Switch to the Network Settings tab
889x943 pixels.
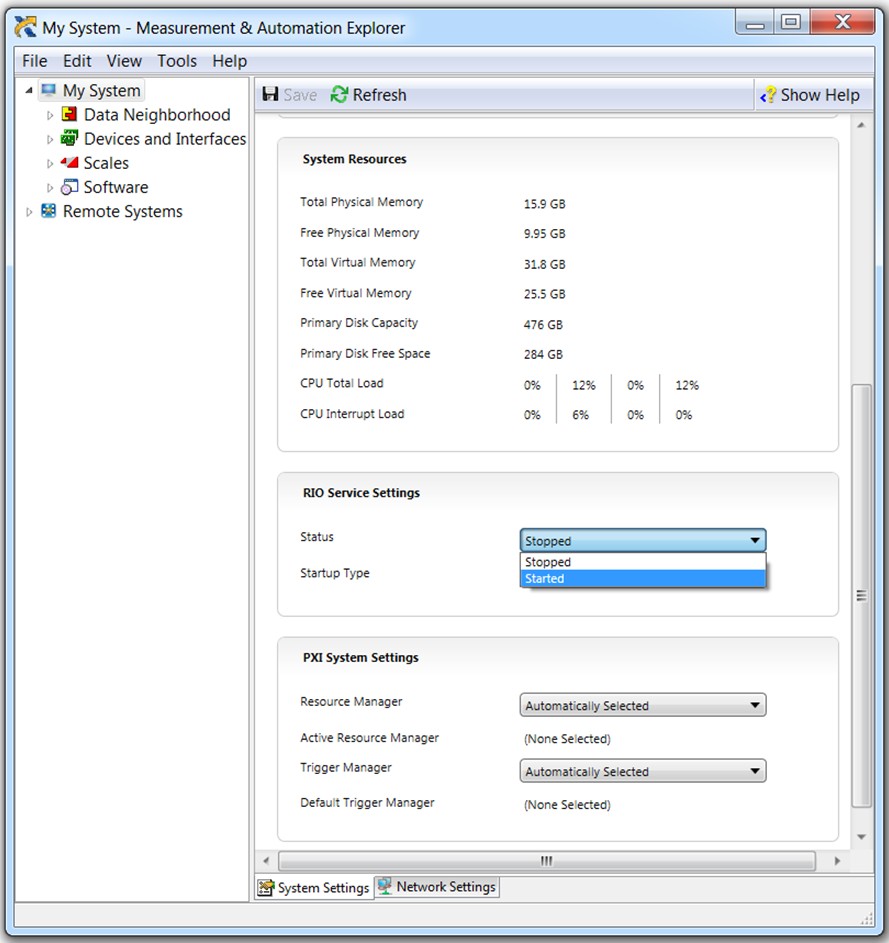tap(436, 887)
